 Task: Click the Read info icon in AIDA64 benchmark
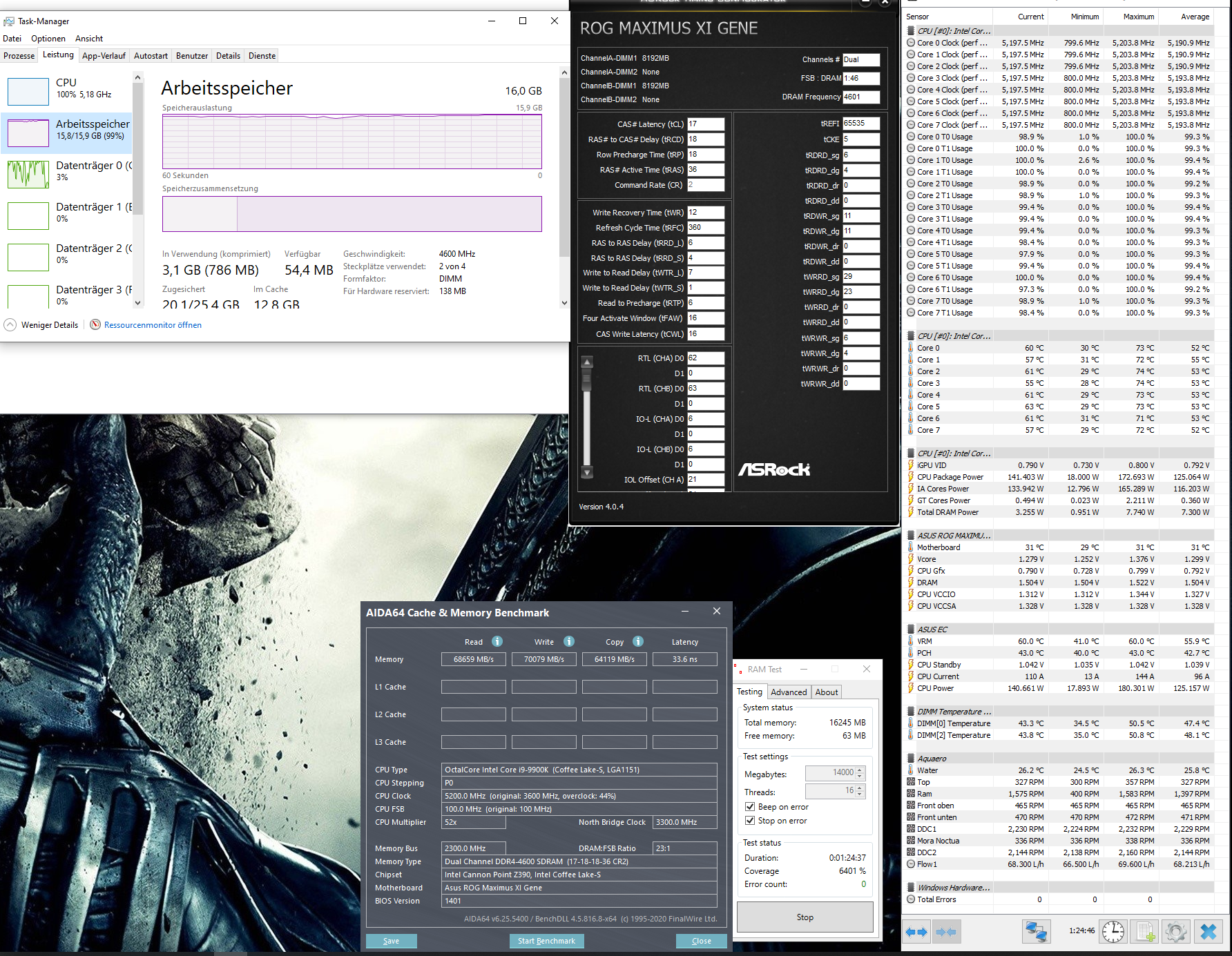497,641
